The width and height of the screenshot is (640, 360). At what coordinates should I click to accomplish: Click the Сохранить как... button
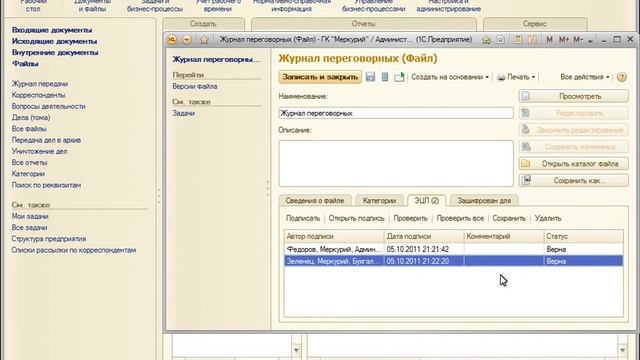click(573, 180)
